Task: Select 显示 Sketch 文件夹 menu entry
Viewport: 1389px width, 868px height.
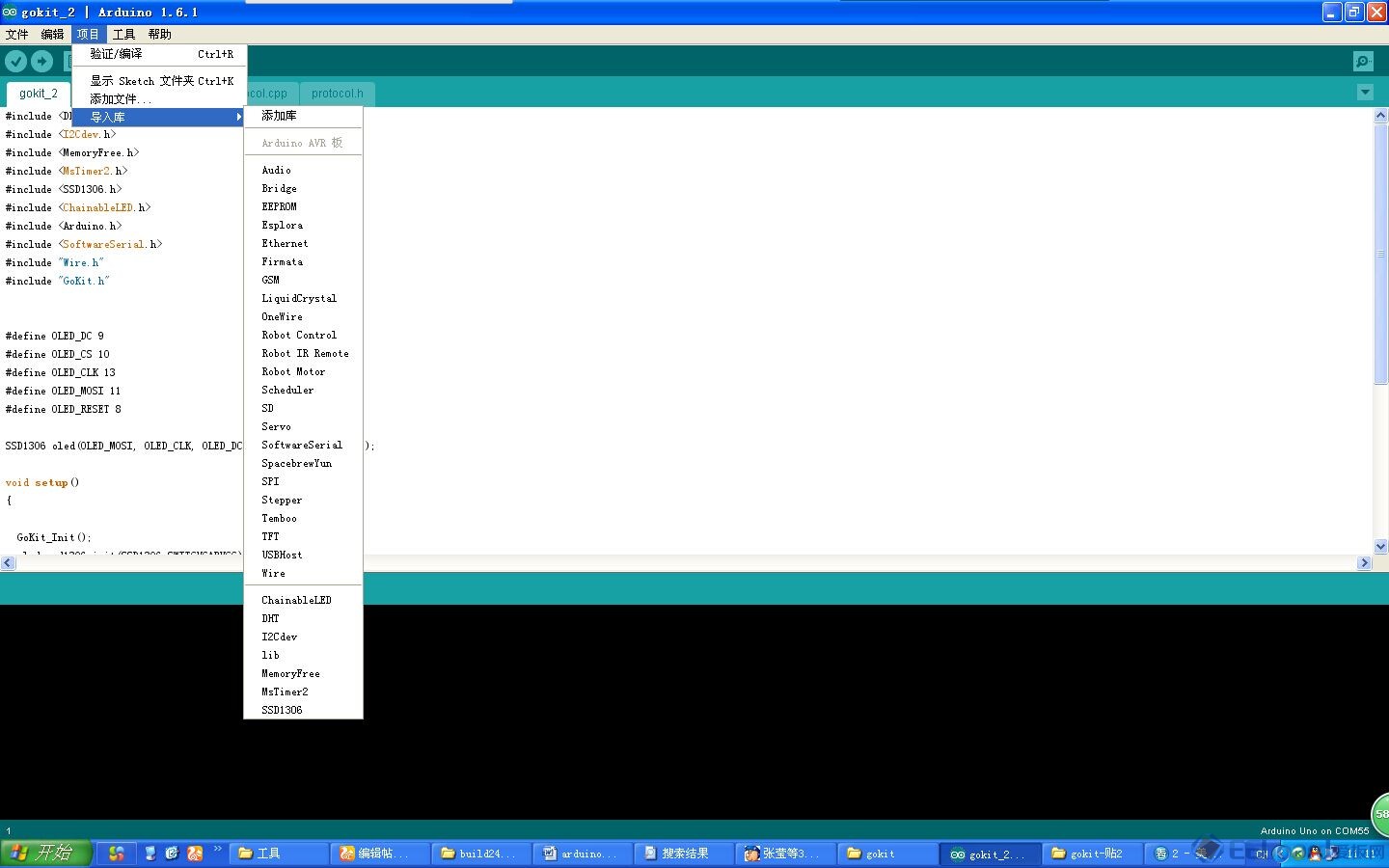Action: [x=159, y=81]
